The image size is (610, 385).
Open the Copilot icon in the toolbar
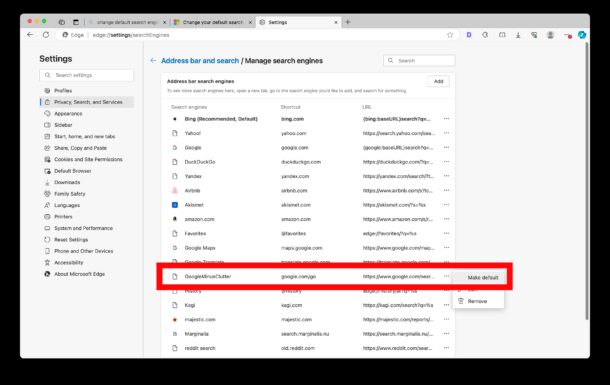(x=582, y=35)
